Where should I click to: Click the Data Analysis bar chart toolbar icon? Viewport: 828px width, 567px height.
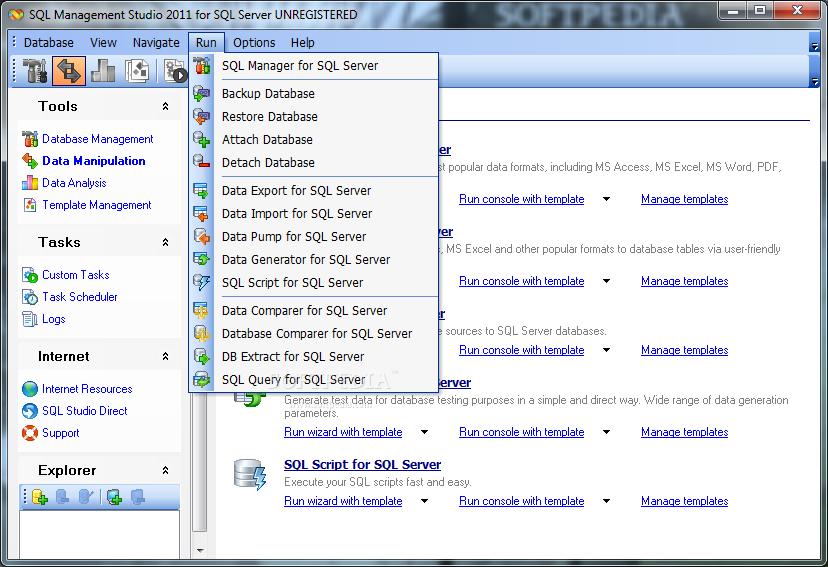103,71
